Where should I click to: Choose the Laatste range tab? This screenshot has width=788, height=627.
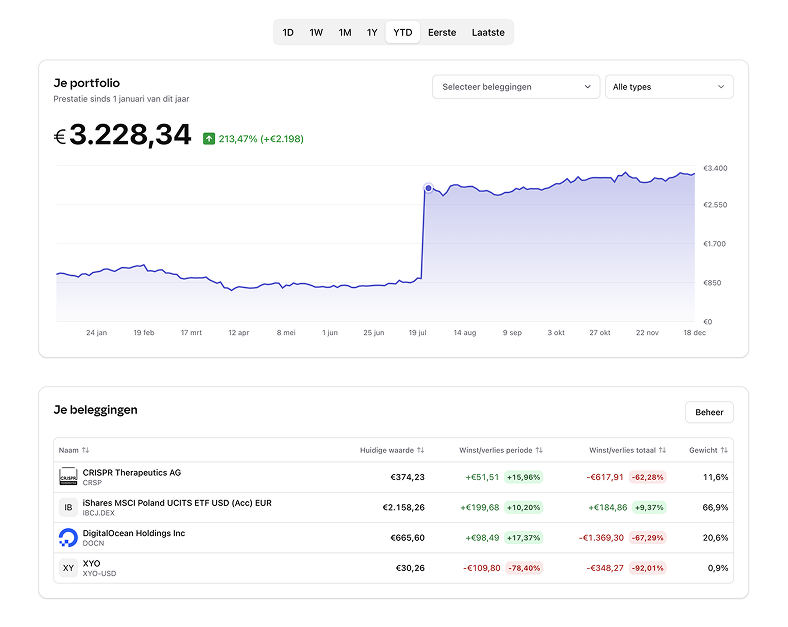tap(488, 32)
